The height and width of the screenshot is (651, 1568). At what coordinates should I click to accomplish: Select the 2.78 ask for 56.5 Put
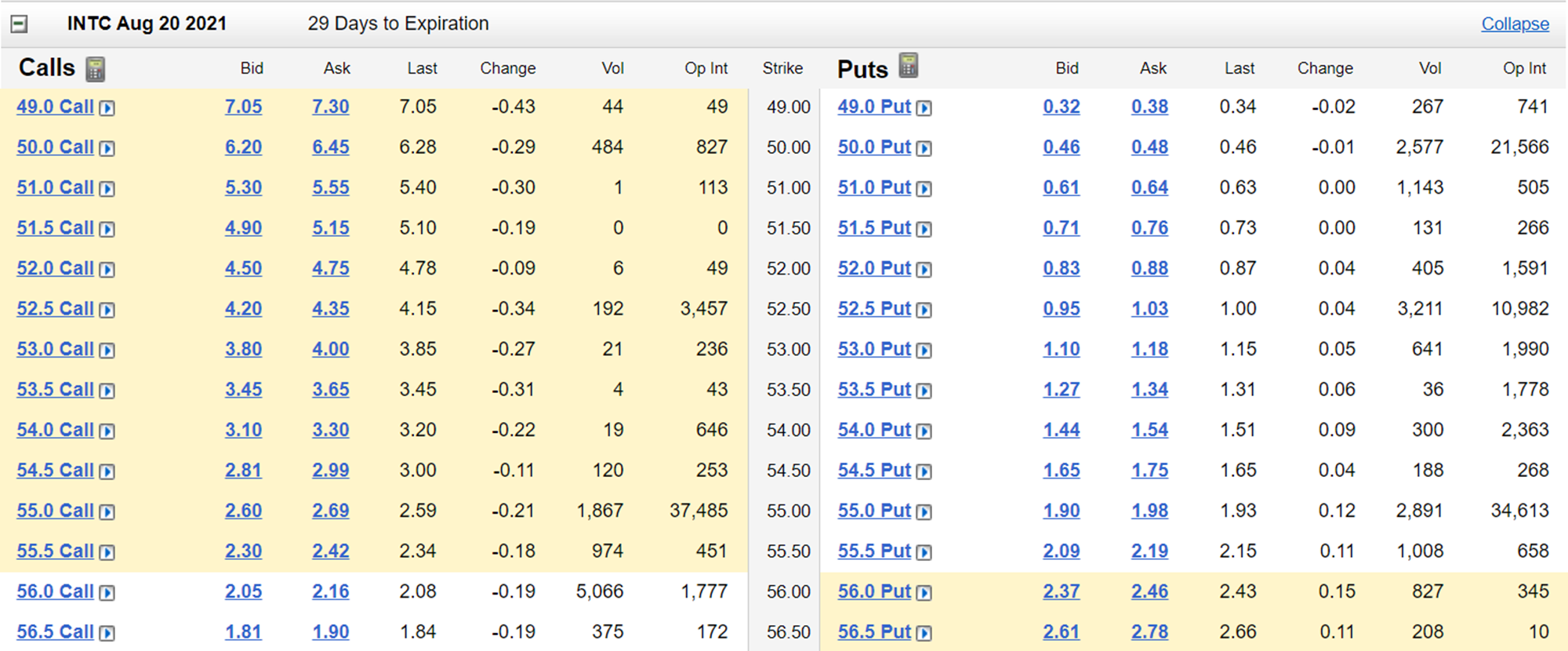pyautogui.click(x=1149, y=631)
